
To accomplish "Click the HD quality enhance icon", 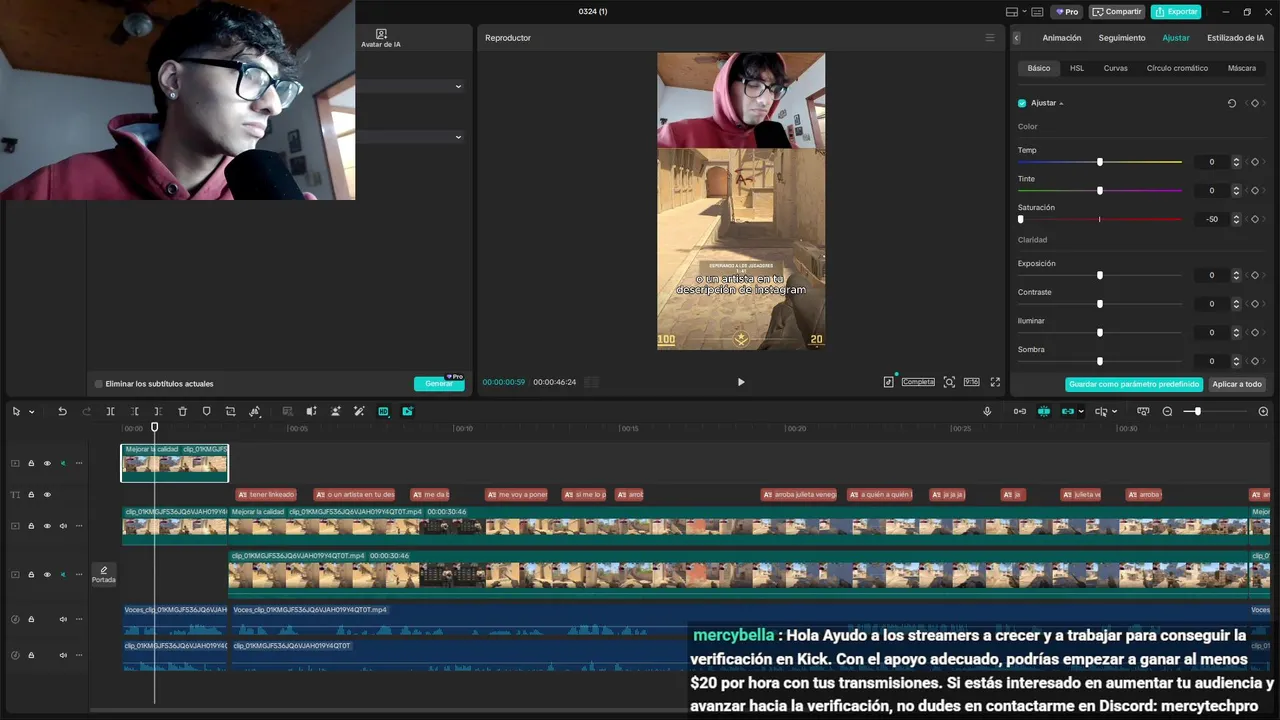I will click(x=383, y=411).
